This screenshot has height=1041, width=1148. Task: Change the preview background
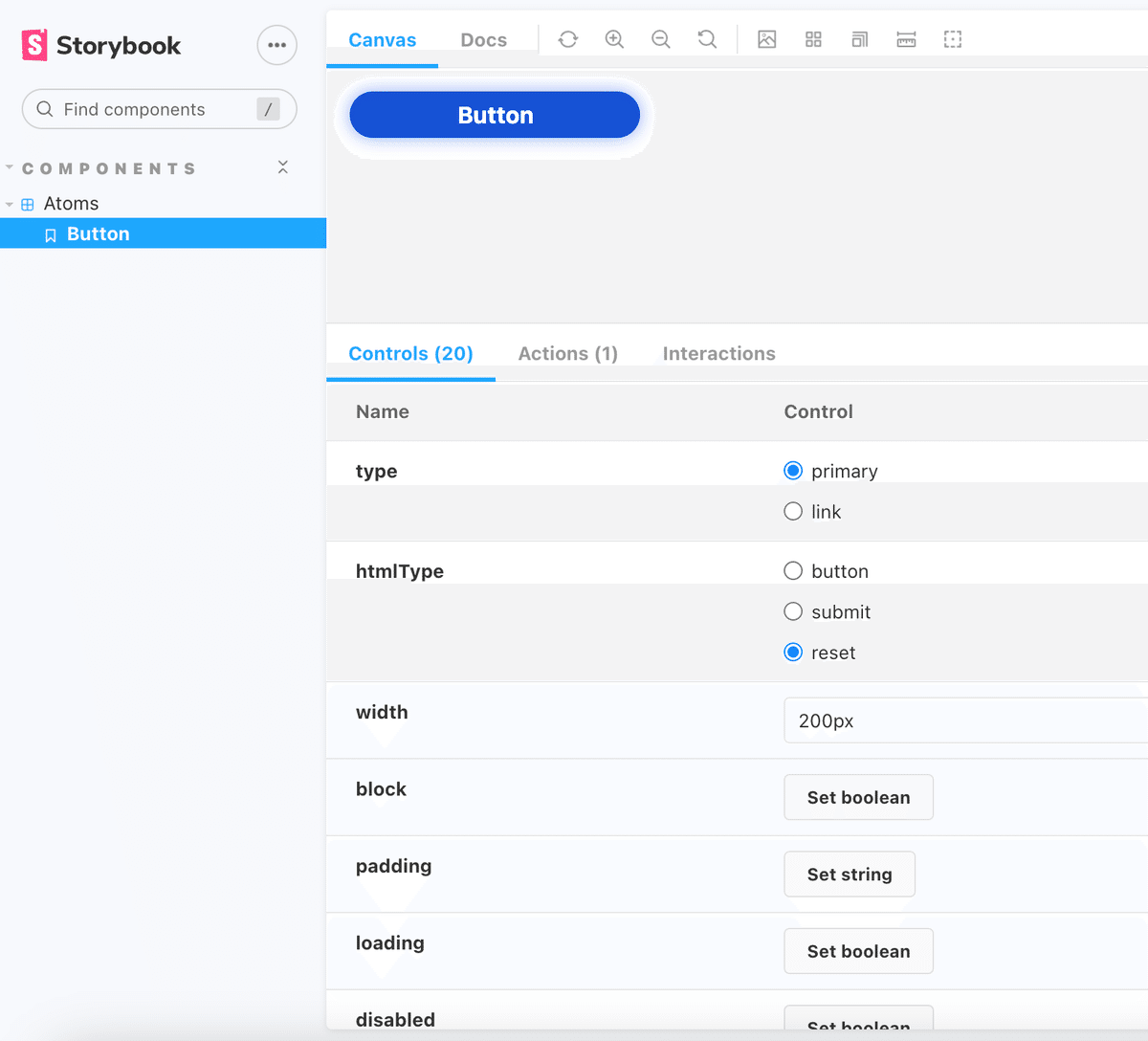767,39
